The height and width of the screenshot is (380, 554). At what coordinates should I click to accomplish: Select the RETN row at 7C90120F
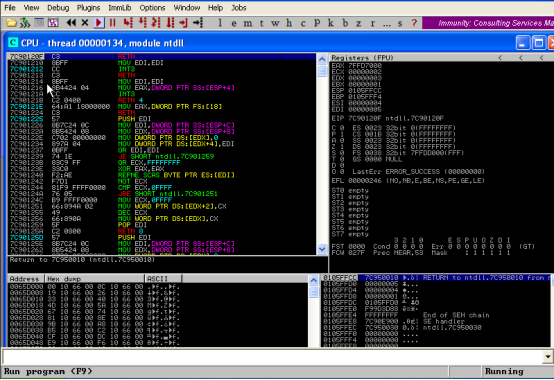pos(162,57)
